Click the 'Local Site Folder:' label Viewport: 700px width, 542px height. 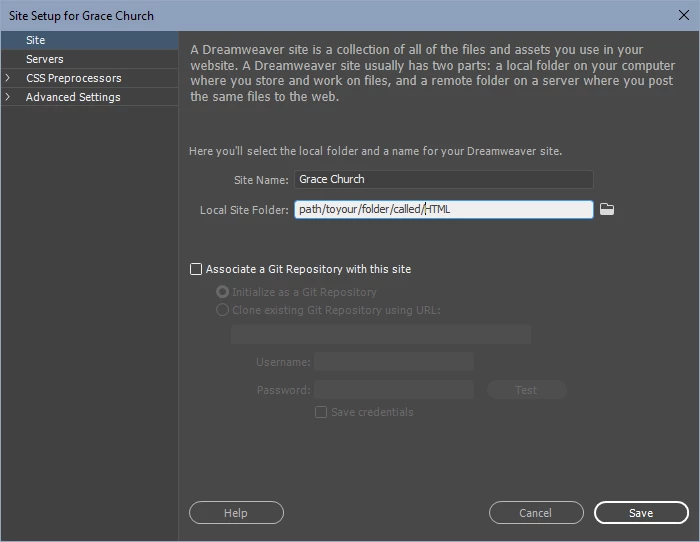click(x=244, y=210)
